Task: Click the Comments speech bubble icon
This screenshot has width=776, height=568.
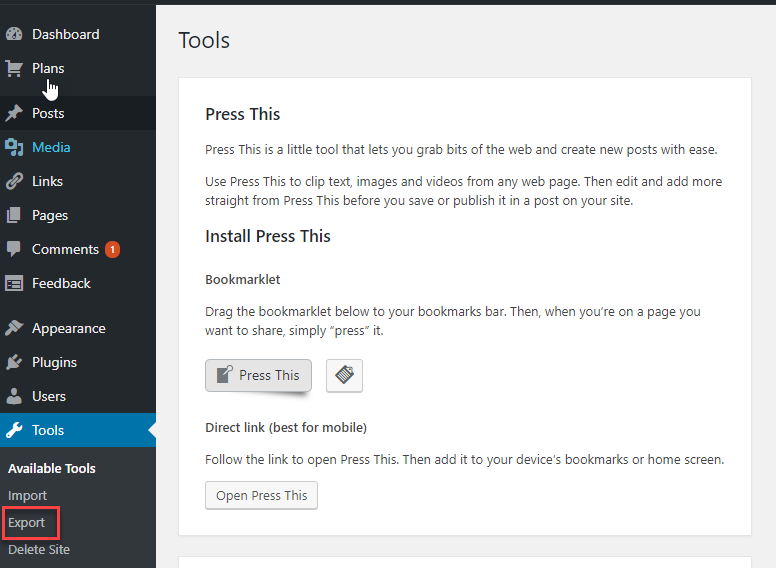Action: (x=14, y=249)
